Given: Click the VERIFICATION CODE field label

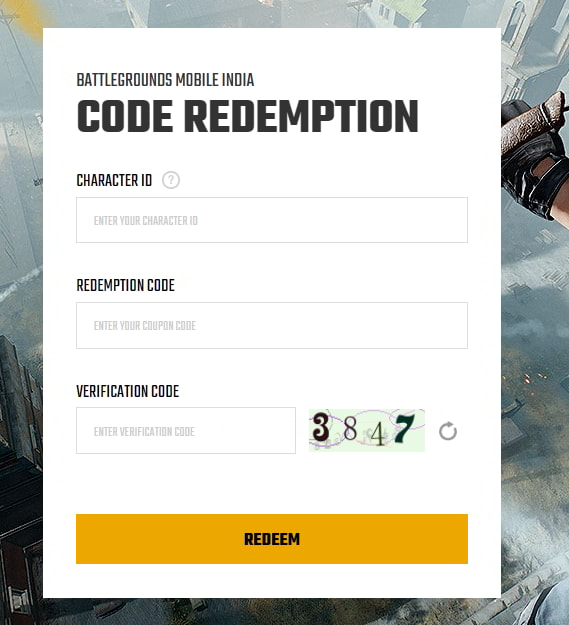Looking at the screenshot, I should [x=128, y=391].
